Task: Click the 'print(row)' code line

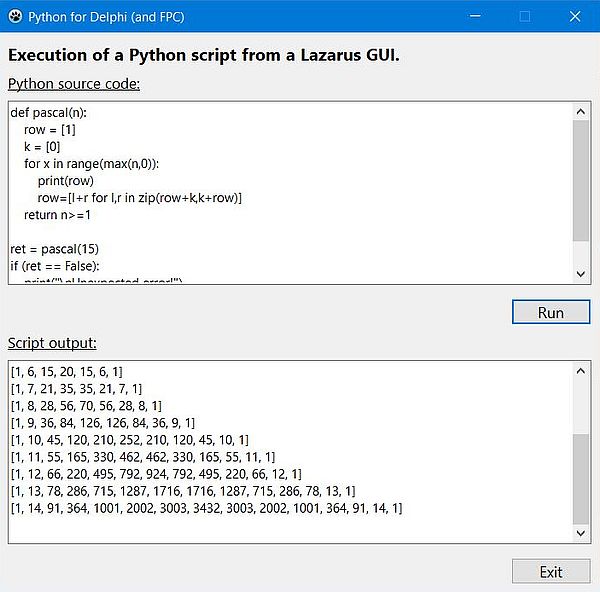Action: [x=65, y=181]
